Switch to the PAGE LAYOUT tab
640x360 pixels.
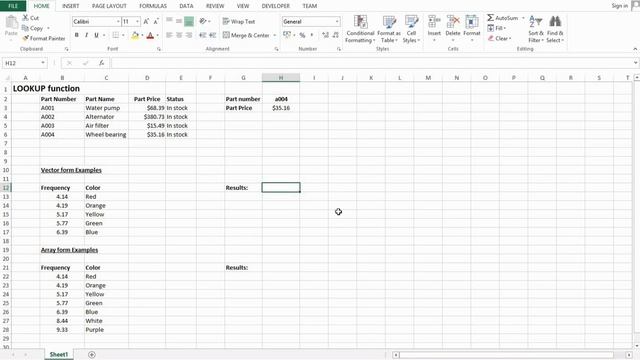(109, 6)
